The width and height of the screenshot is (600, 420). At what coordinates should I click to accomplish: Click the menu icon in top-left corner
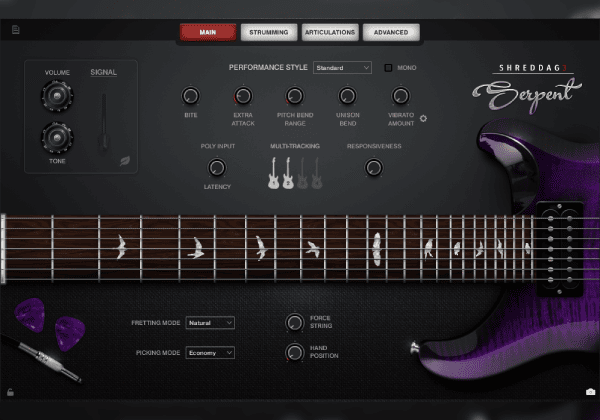coord(16,30)
